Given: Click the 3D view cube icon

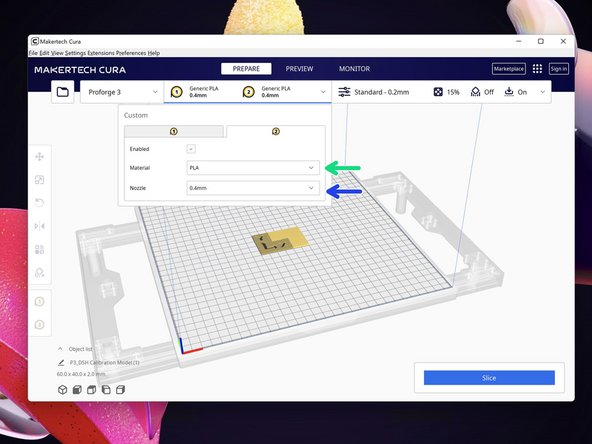Looking at the screenshot, I should click(x=63, y=390).
